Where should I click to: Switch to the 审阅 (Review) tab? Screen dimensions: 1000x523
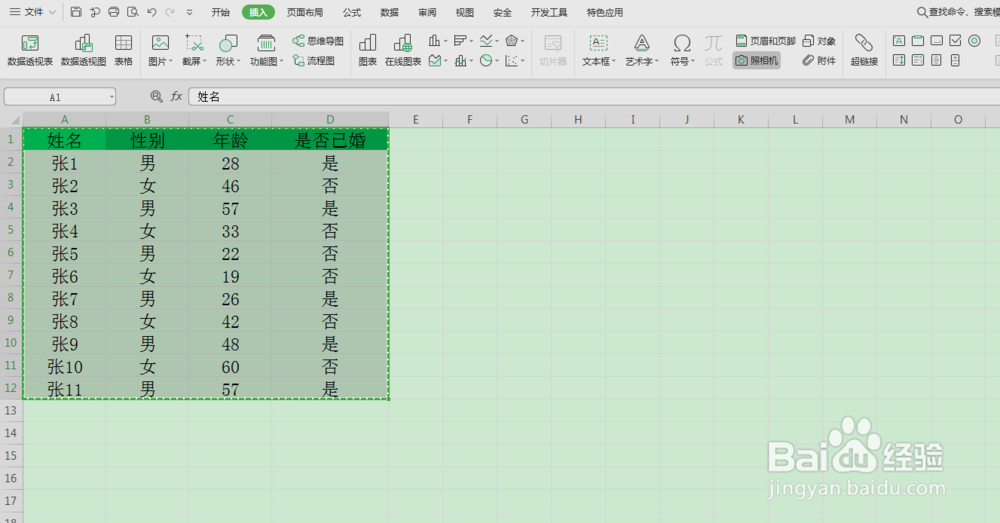427,12
